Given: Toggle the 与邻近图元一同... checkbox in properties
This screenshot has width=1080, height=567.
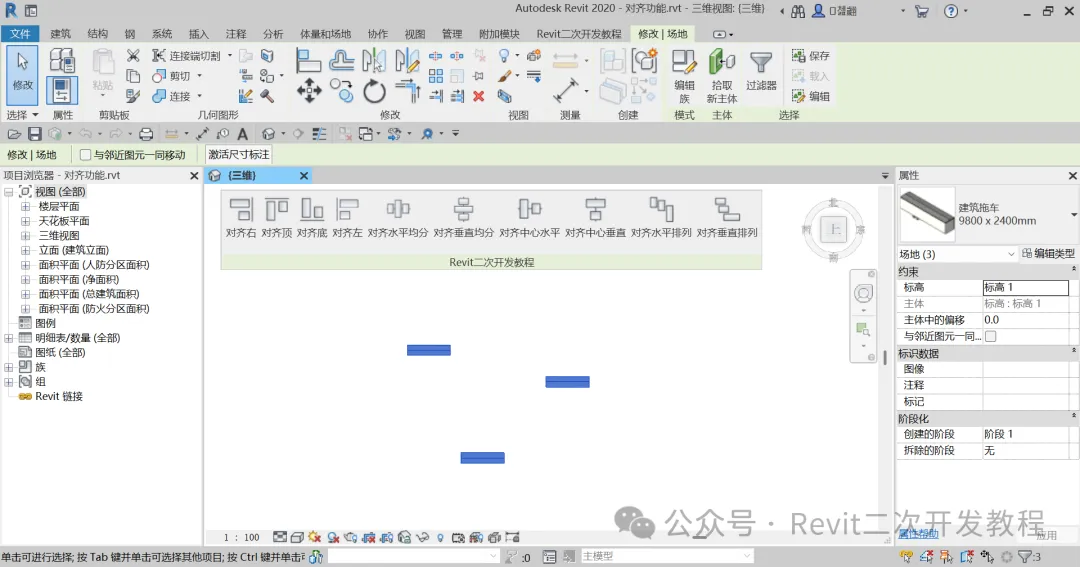Looking at the screenshot, I should [990, 336].
